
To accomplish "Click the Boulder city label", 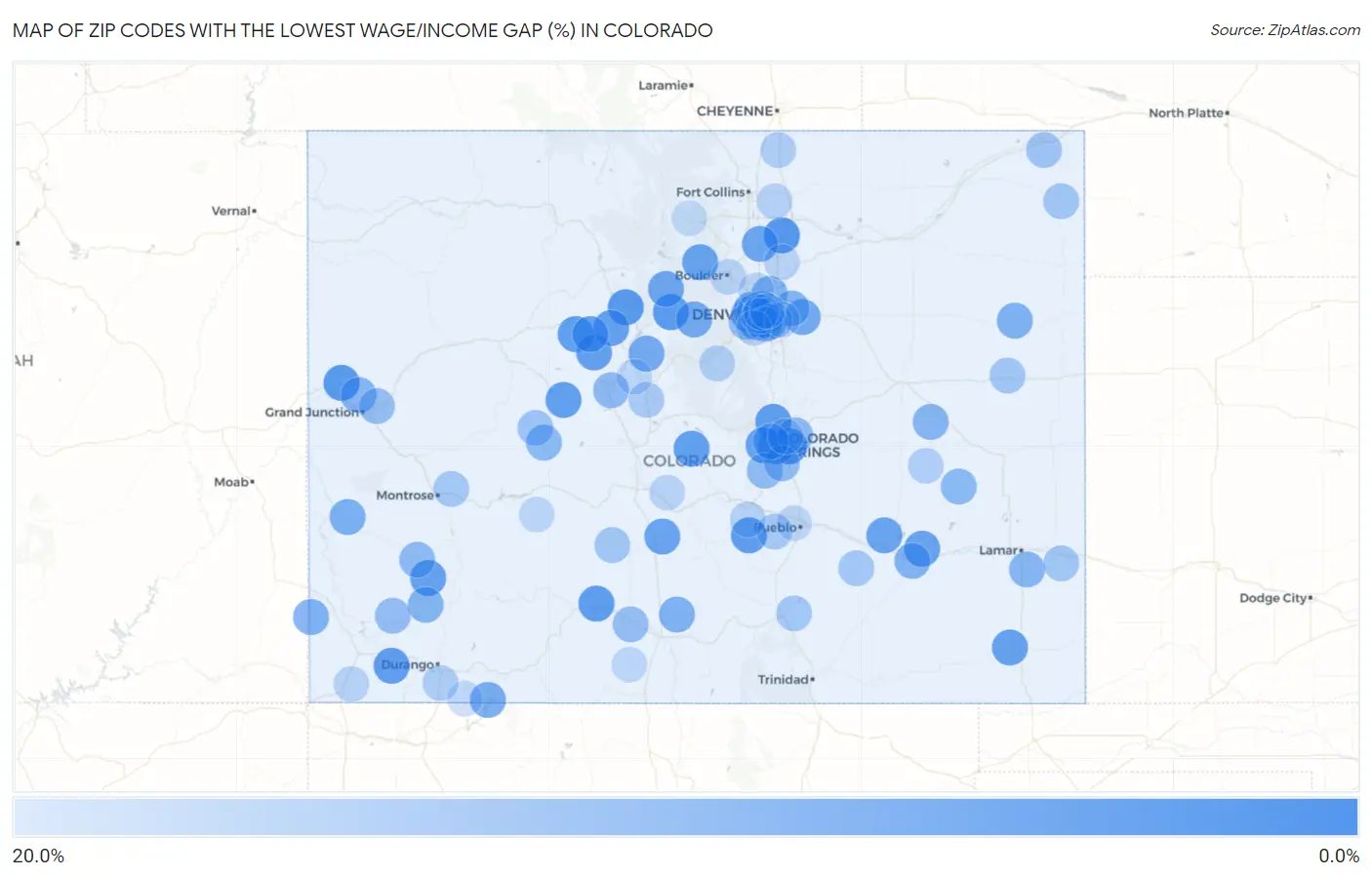I will click(702, 276).
